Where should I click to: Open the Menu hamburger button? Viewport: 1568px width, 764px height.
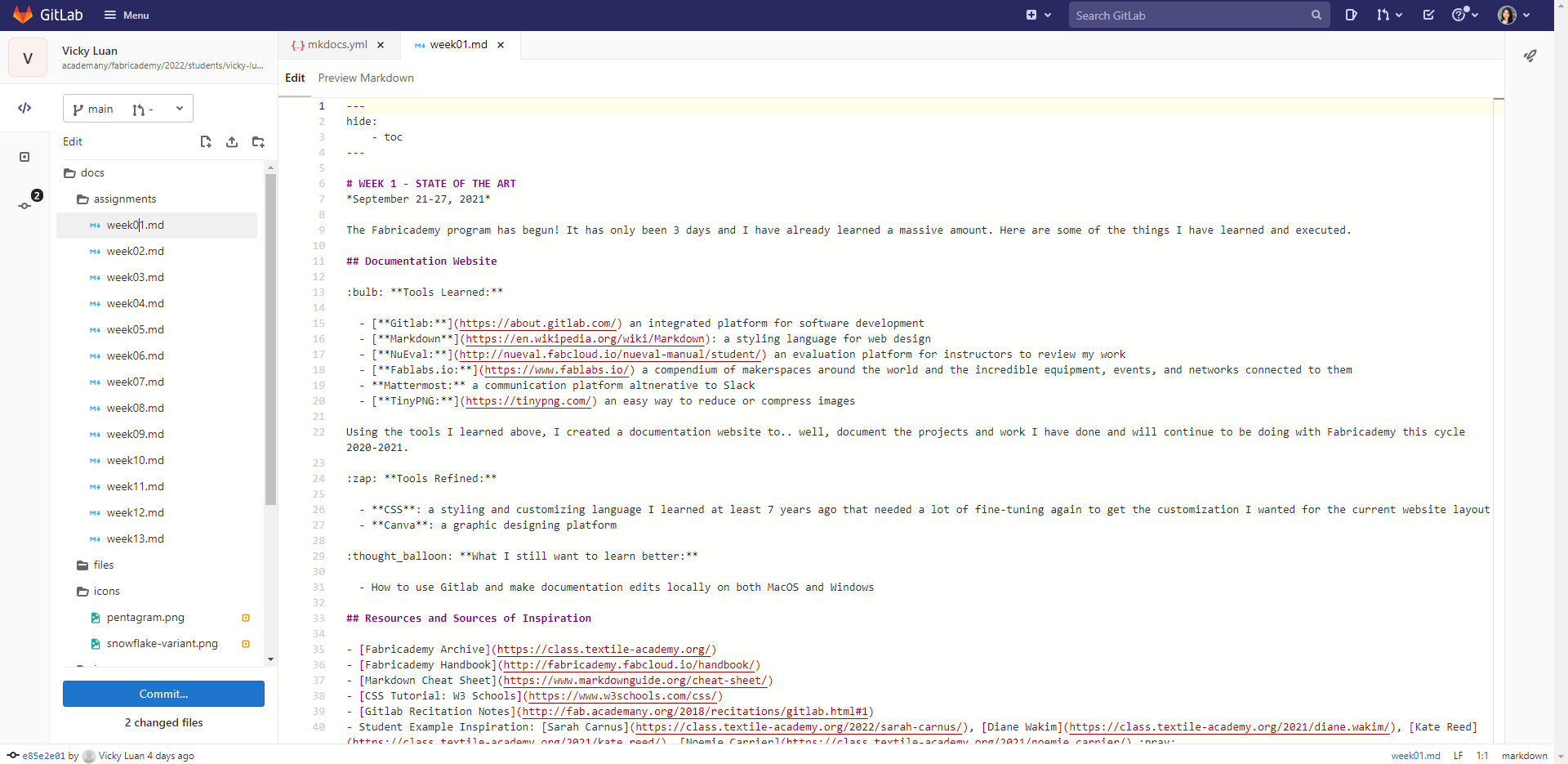coord(127,15)
